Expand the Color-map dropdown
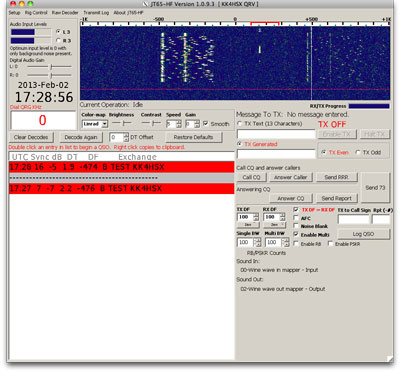 point(104,124)
